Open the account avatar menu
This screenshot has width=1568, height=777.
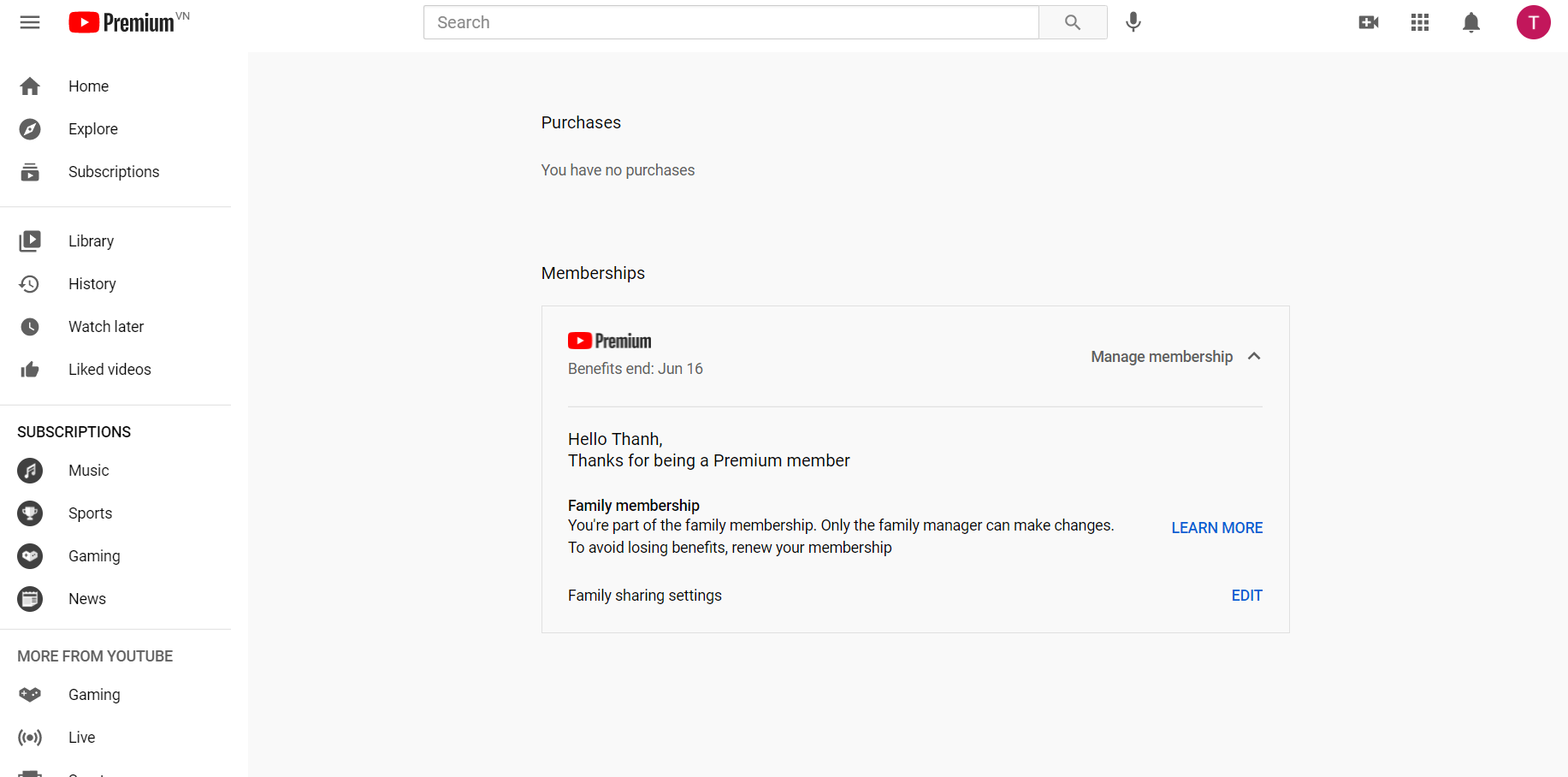coord(1532,22)
